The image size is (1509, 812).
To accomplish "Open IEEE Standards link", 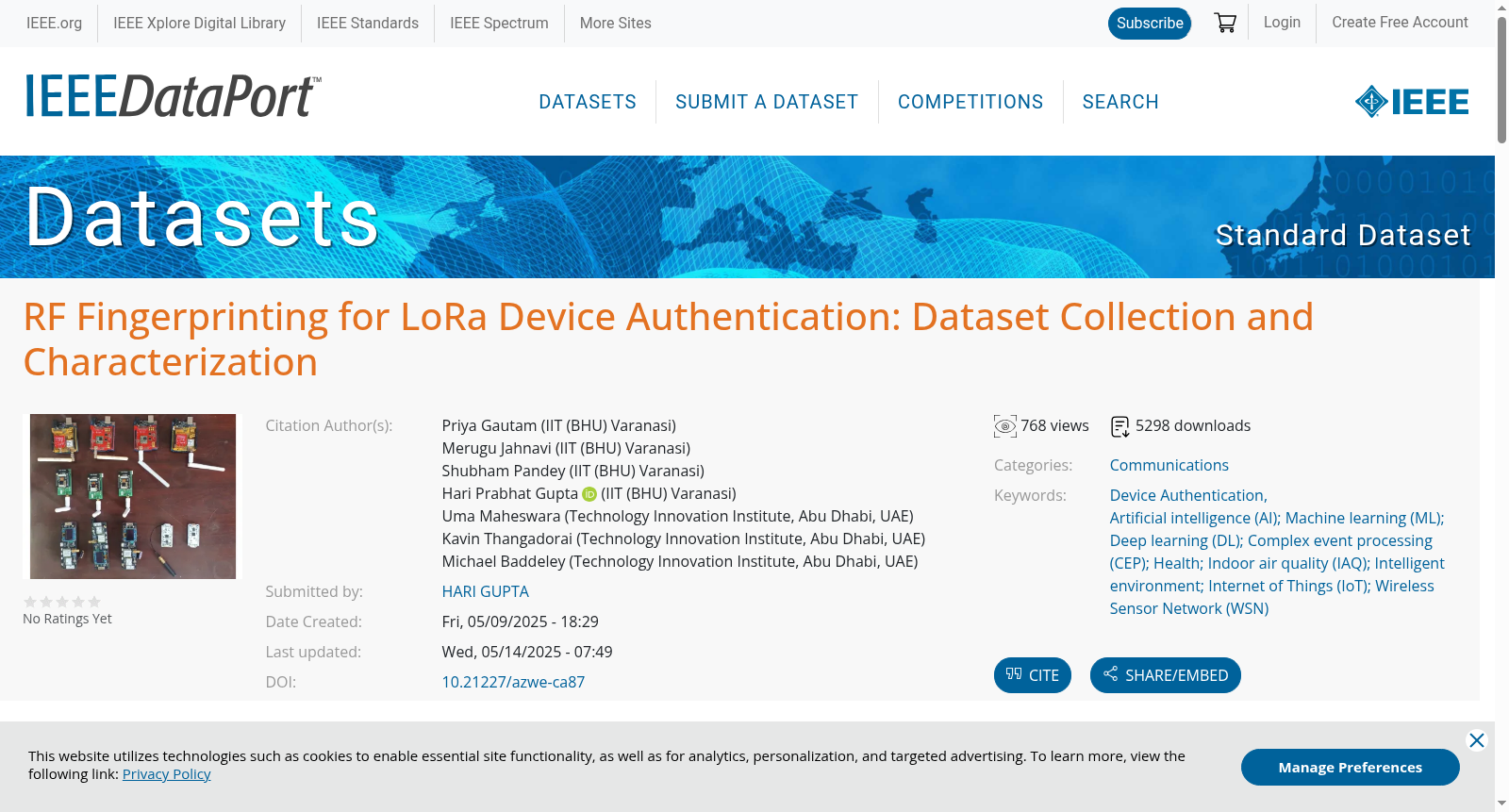I will [x=368, y=23].
